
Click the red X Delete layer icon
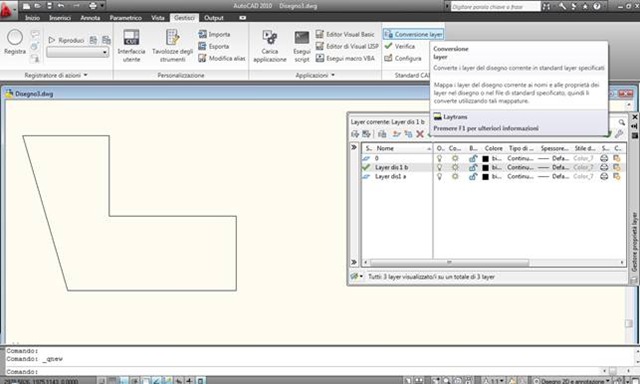[x=420, y=134]
